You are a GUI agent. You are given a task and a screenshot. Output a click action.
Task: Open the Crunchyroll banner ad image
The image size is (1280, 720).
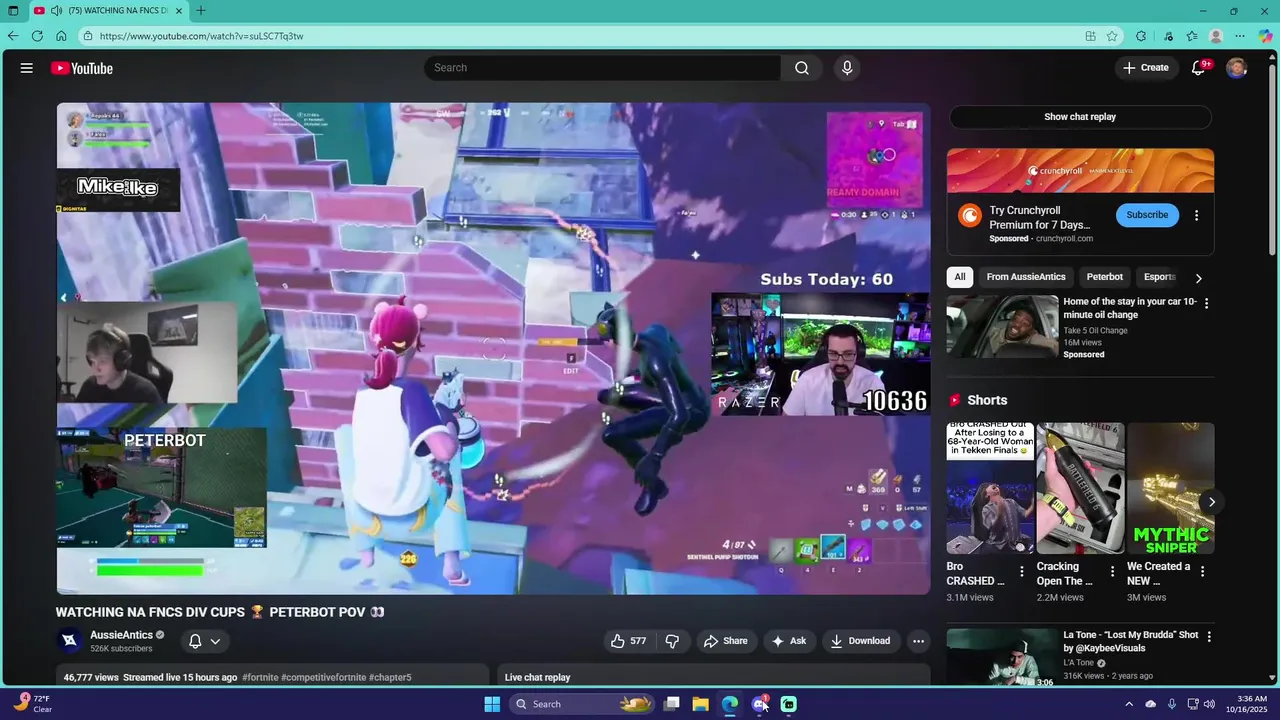tap(1080, 170)
